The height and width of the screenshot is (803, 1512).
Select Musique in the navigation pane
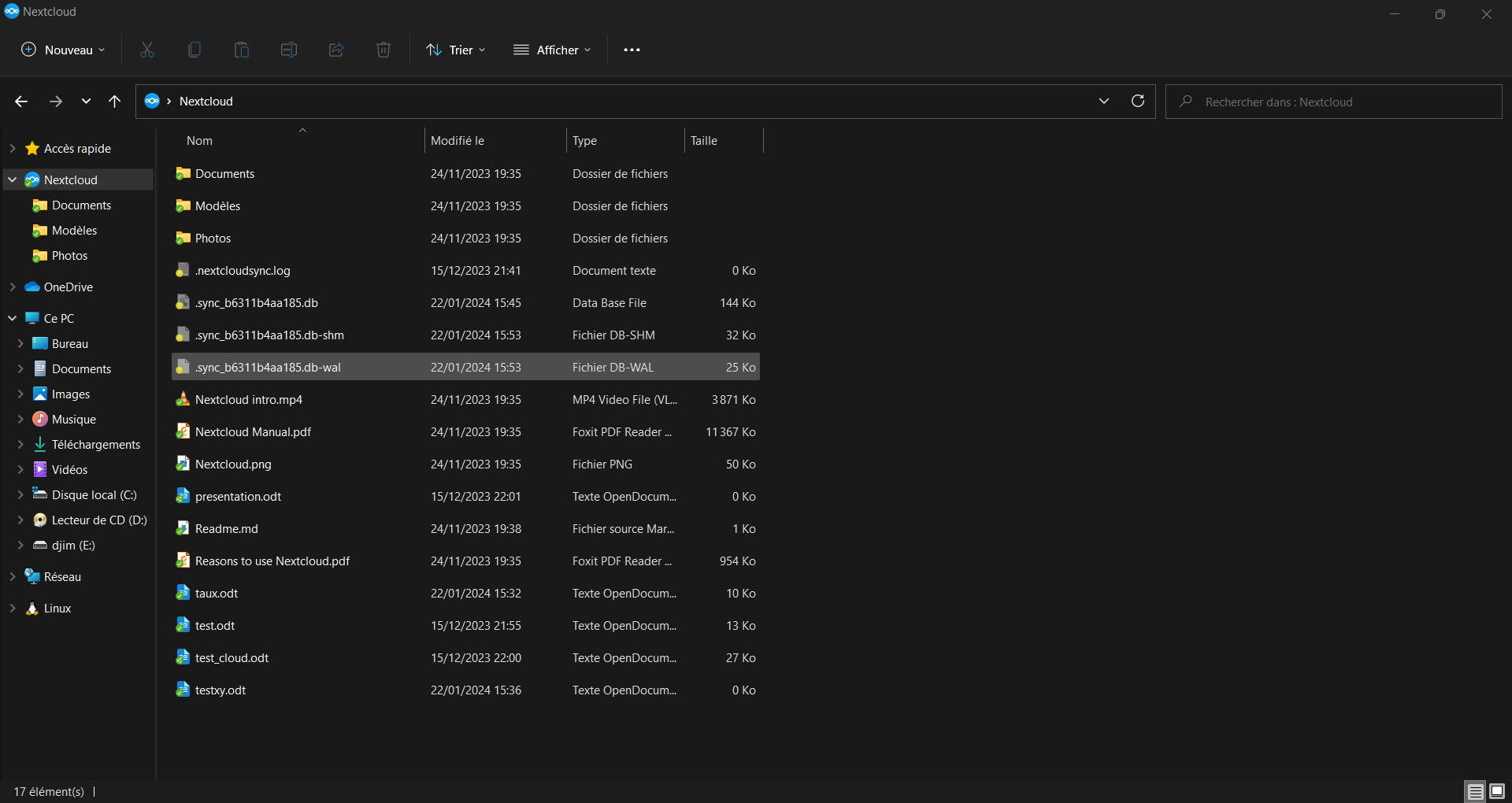tap(73, 419)
